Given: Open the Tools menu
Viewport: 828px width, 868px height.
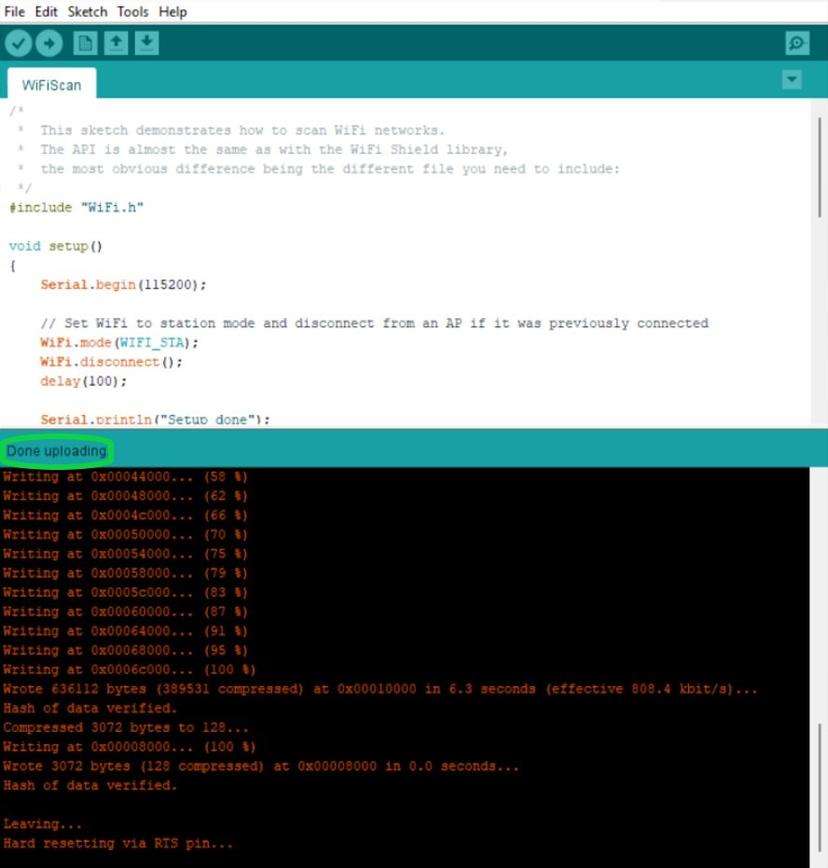Looking at the screenshot, I should (x=132, y=12).
